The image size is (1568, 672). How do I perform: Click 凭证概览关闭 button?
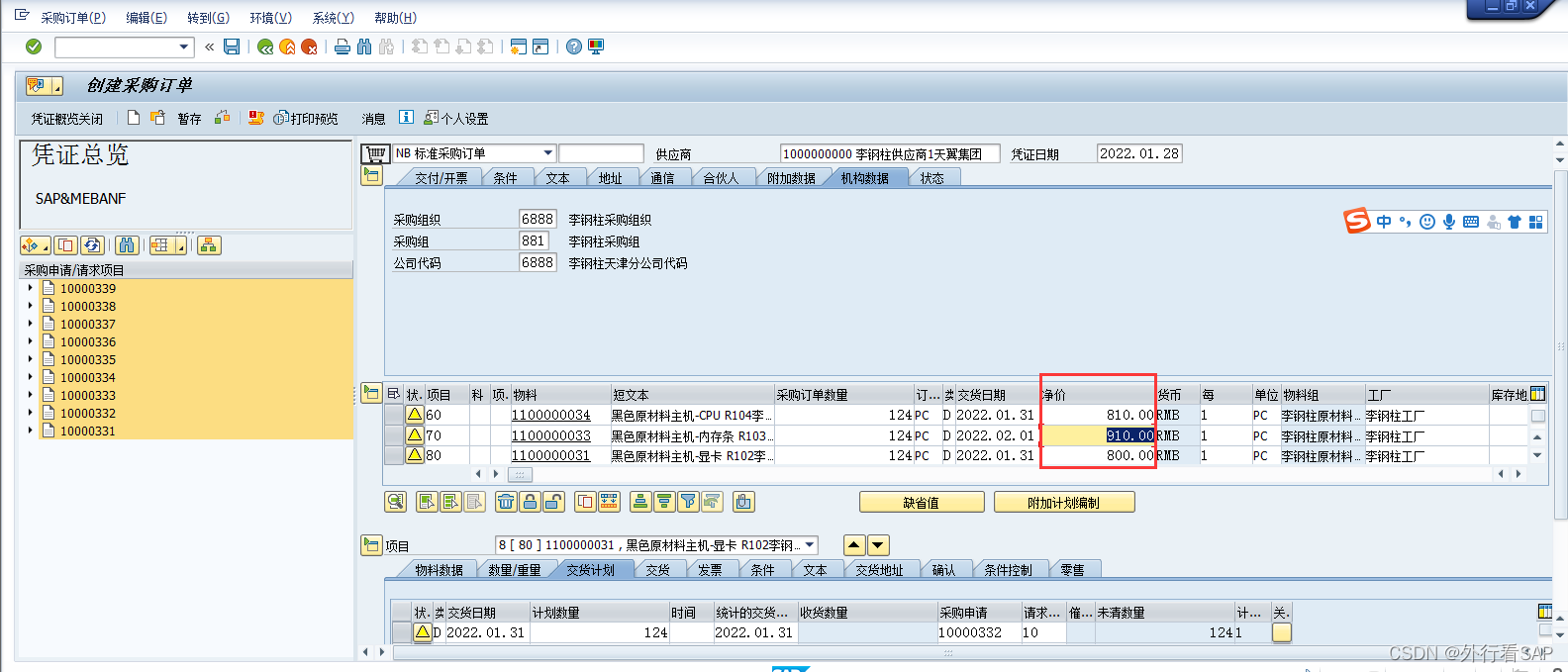[66, 119]
